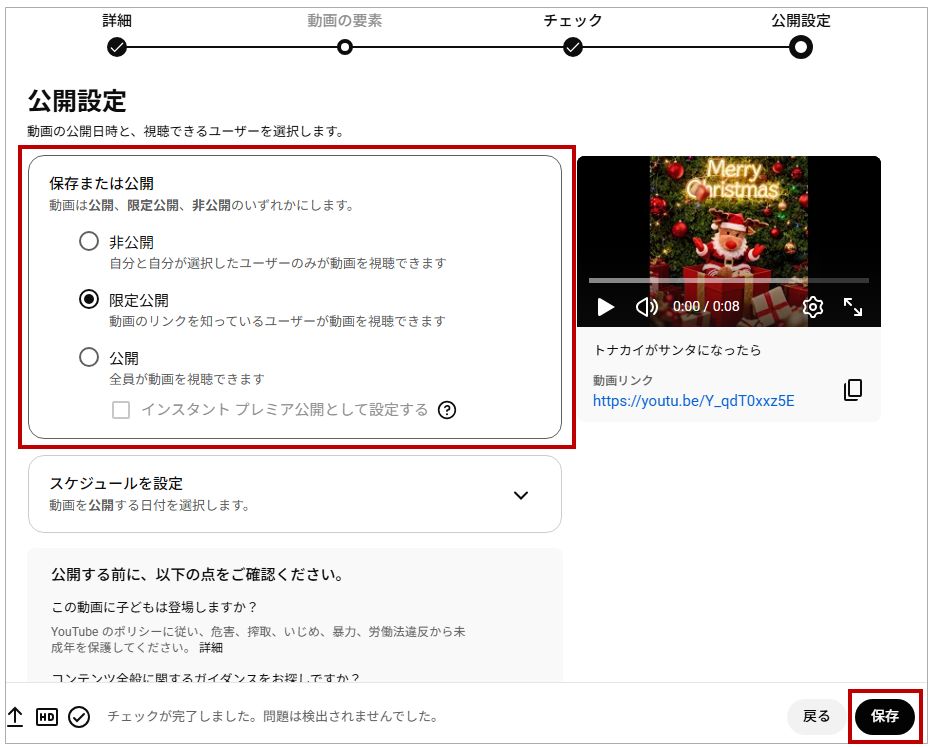Open help for Instant Premiere option
Image resolution: width=933 pixels, height=747 pixels.
[447, 409]
